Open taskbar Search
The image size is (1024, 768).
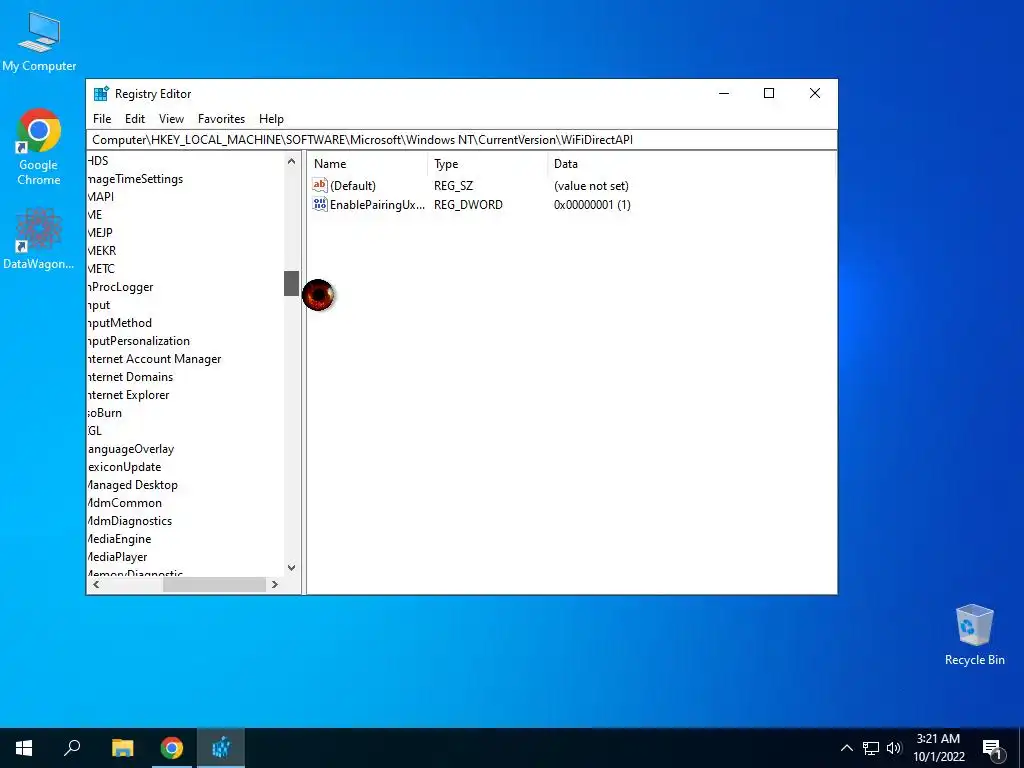pyautogui.click(x=72, y=748)
